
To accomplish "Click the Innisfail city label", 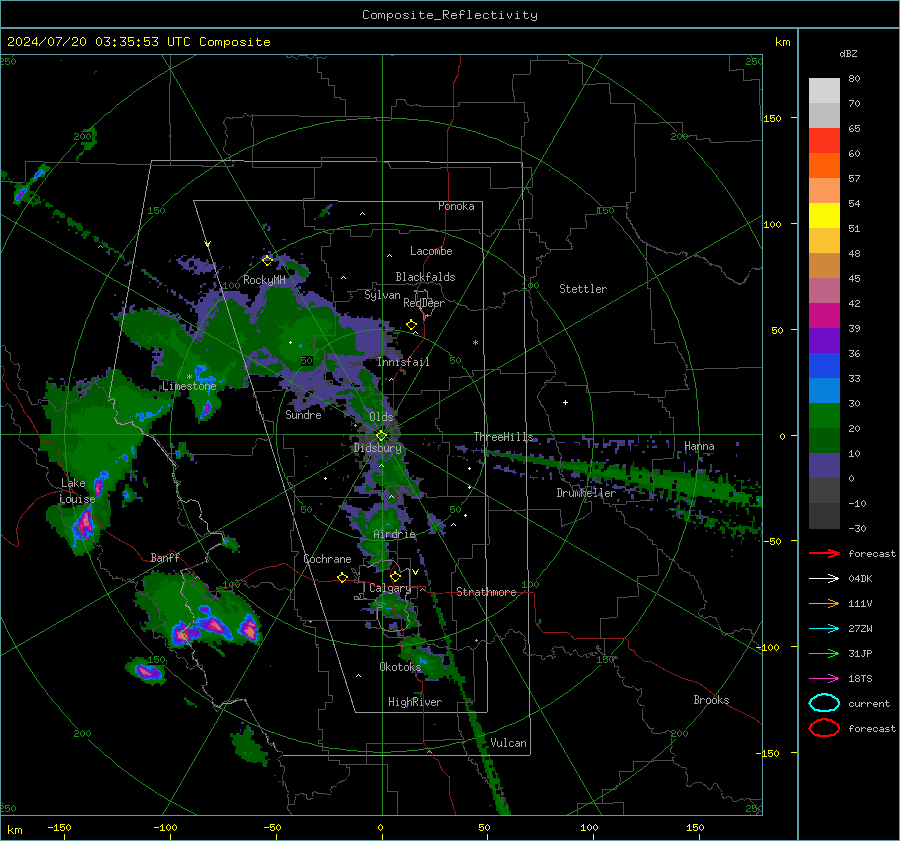I will (x=403, y=362).
